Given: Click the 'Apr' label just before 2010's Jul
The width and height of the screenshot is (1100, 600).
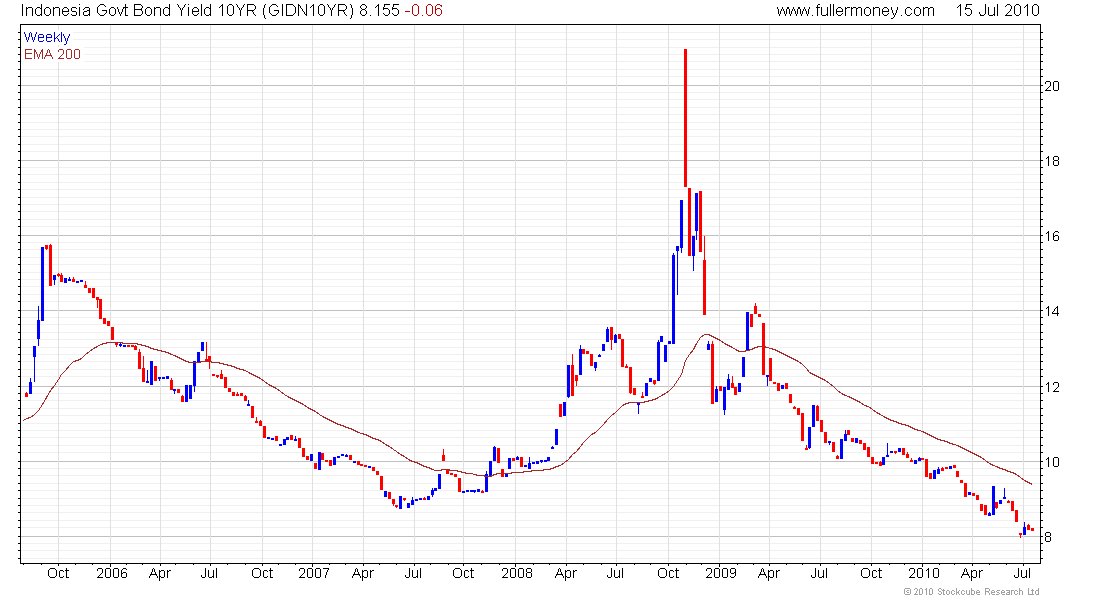Looking at the screenshot, I should [x=972, y=573].
